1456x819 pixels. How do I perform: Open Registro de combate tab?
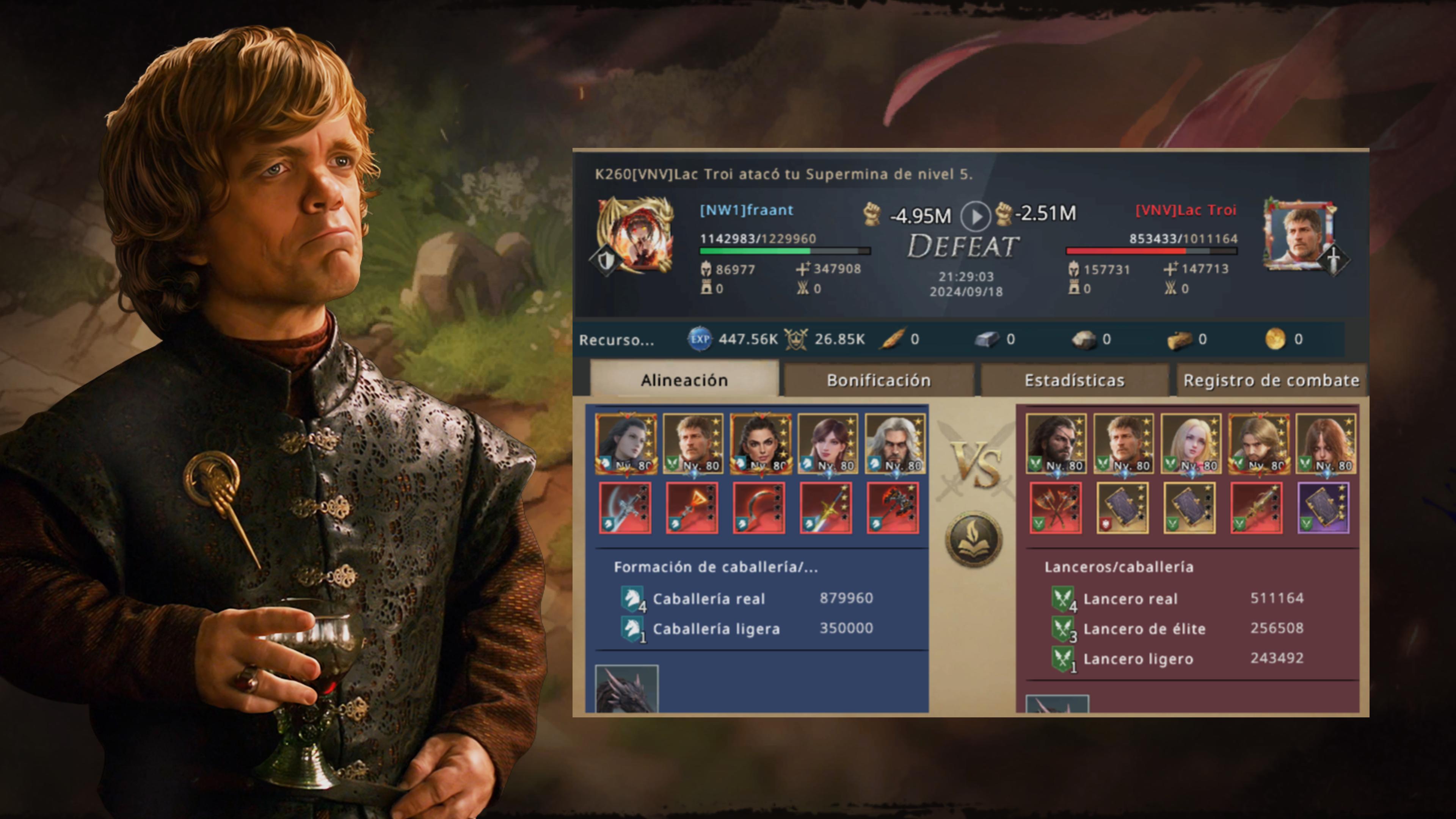(x=1271, y=380)
